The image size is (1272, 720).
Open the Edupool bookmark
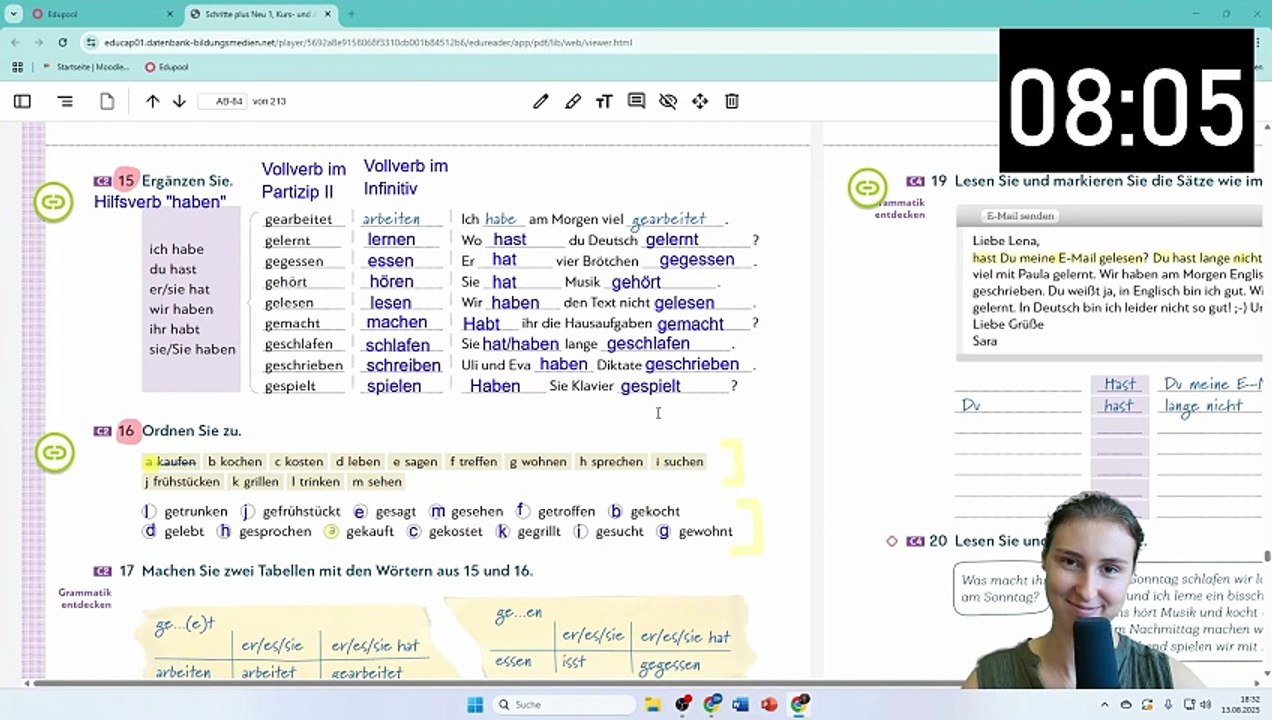click(x=166, y=67)
